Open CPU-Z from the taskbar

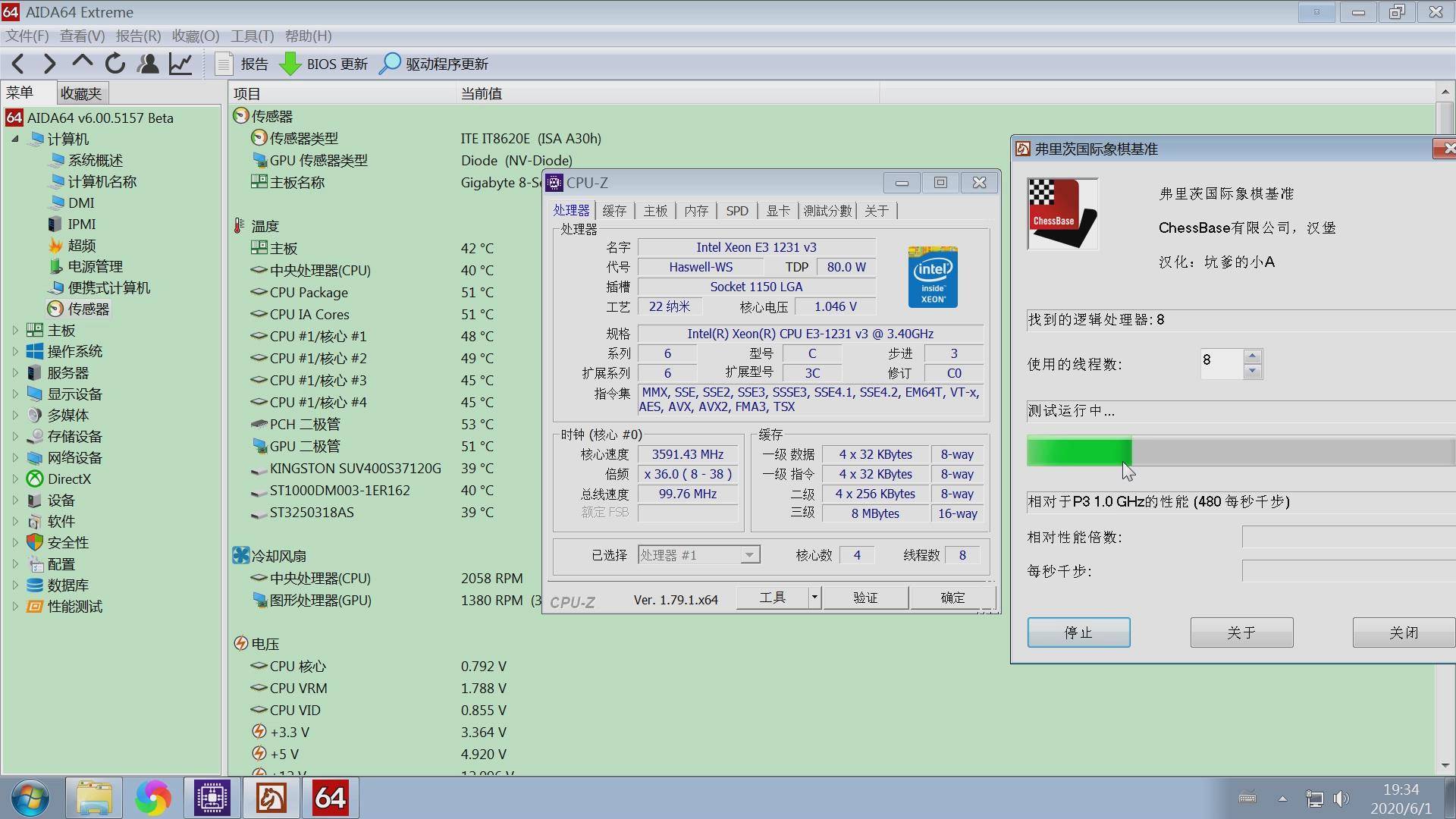(x=212, y=798)
